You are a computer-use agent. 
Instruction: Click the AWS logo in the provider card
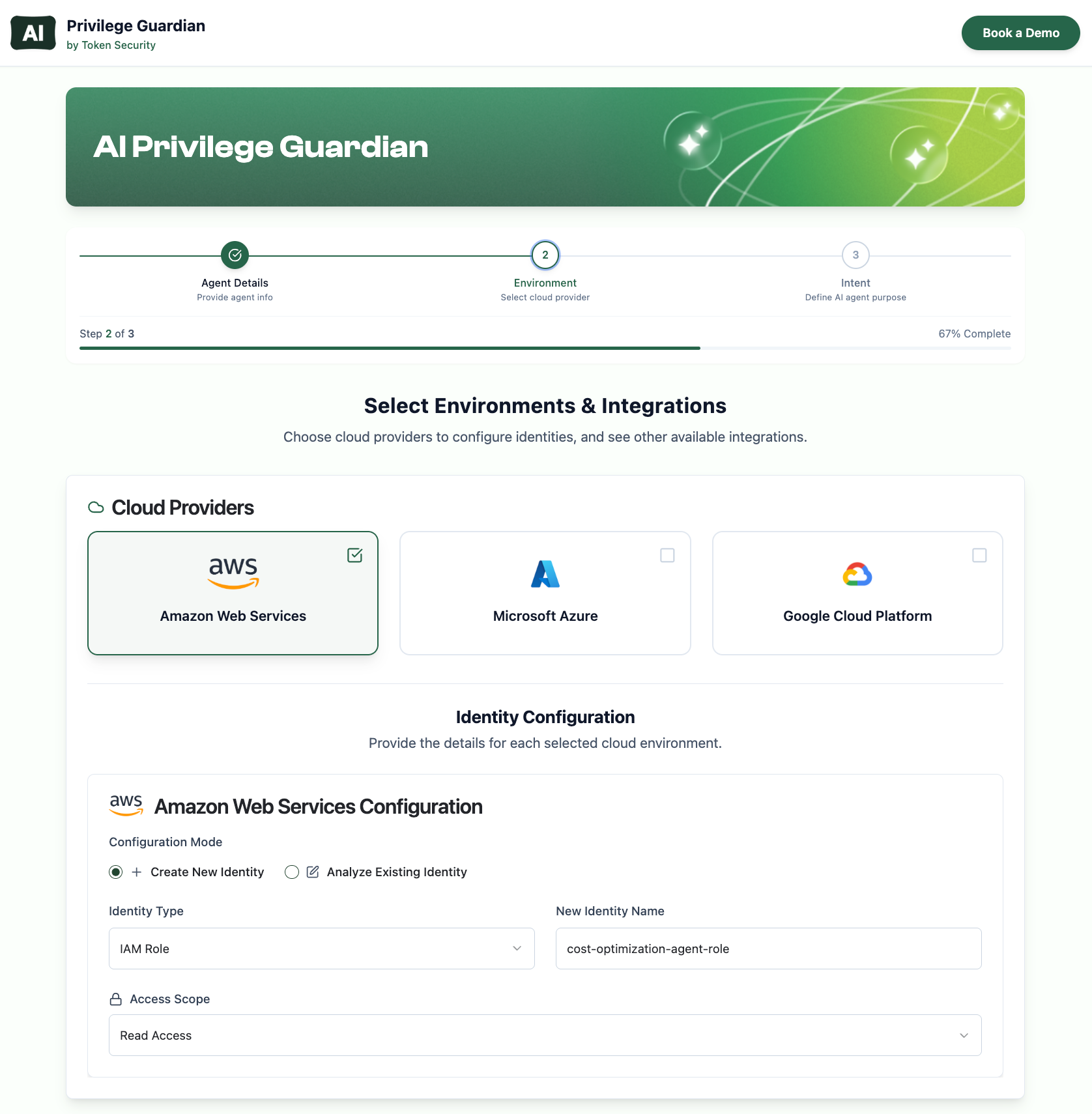click(233, 573)
